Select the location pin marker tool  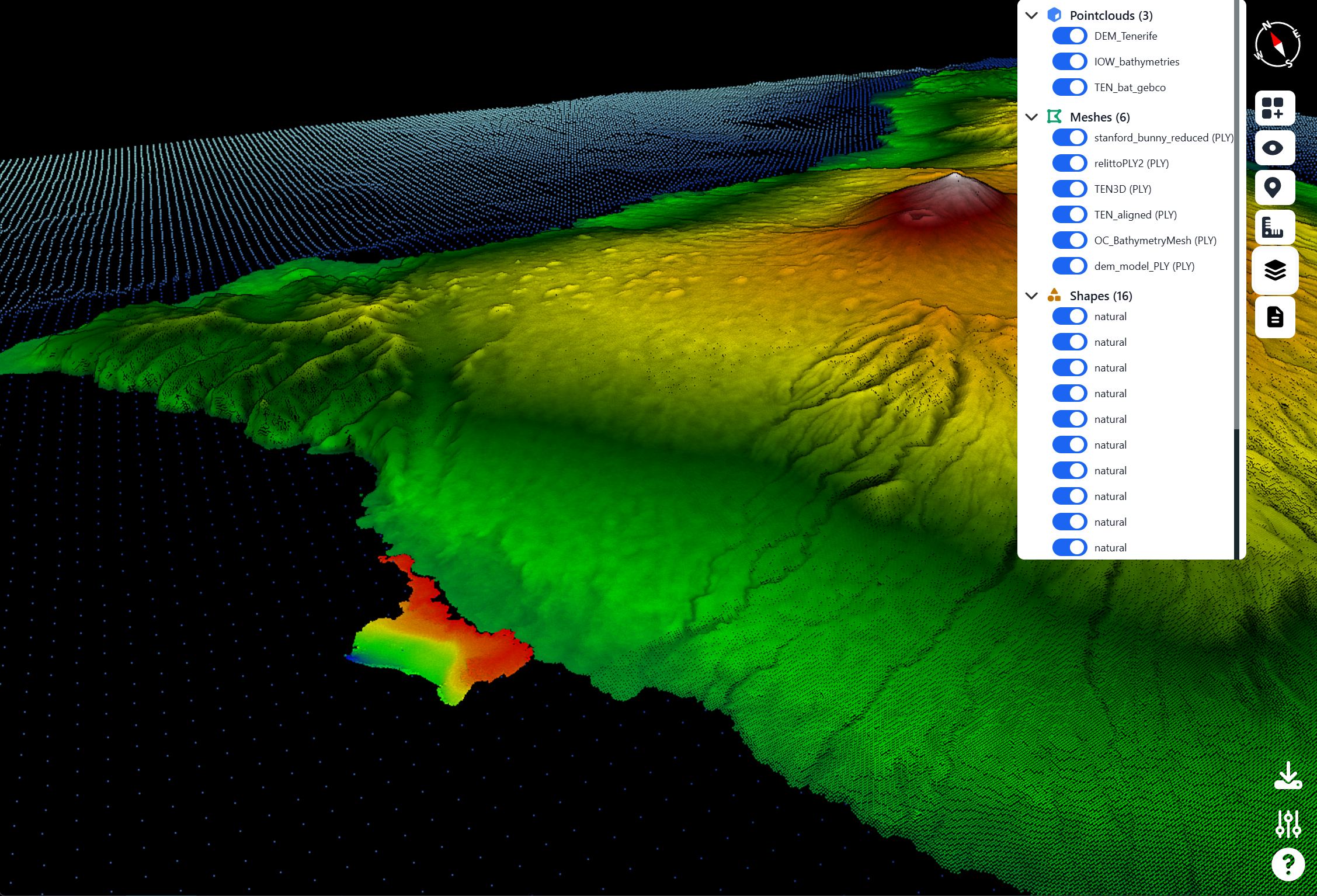[x=1274, y=187]
